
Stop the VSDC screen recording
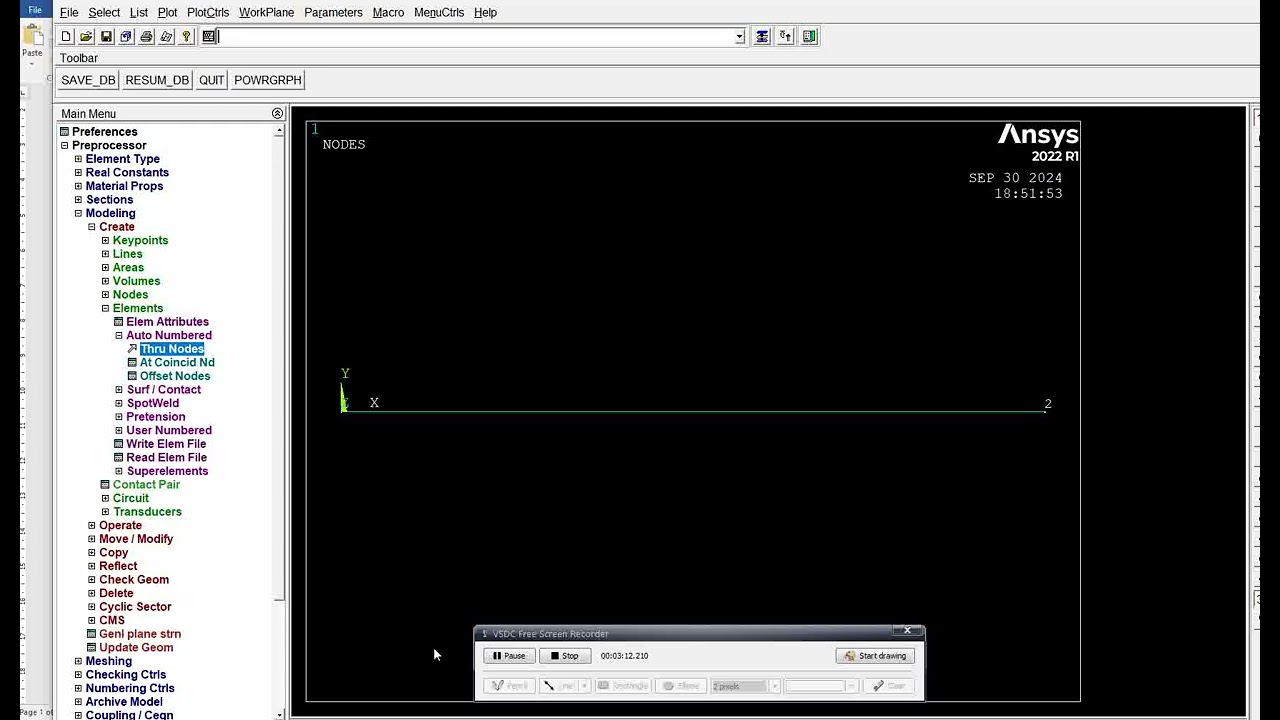(x=564, y=656)
